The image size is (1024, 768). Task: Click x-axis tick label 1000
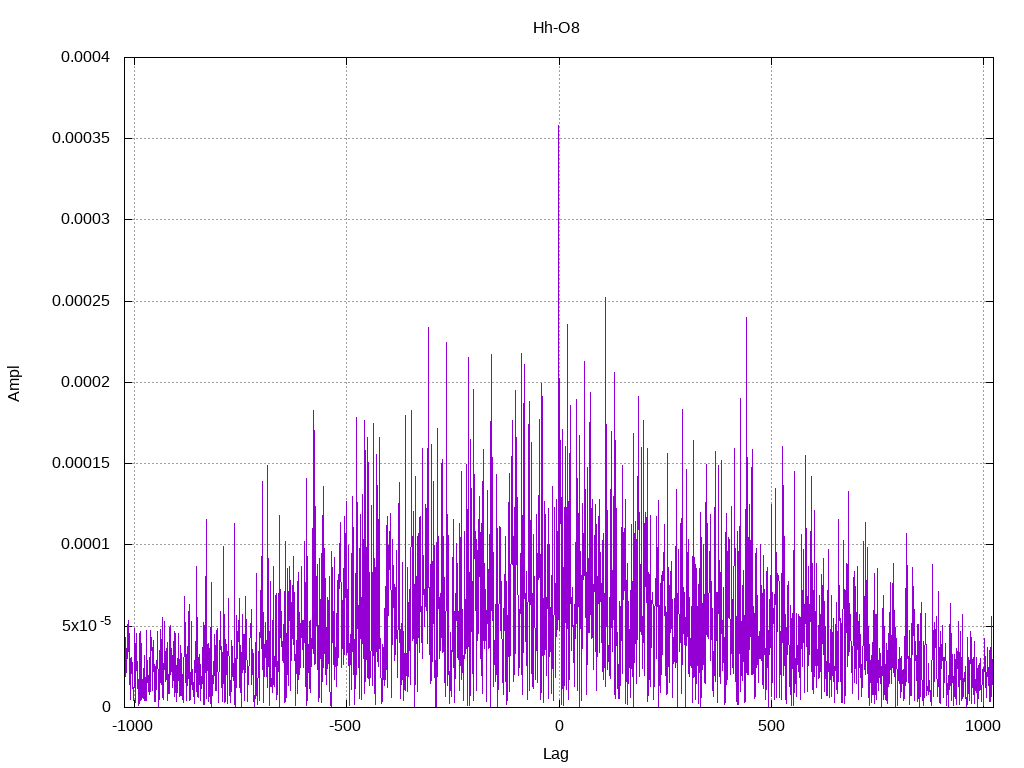(983, 726)
